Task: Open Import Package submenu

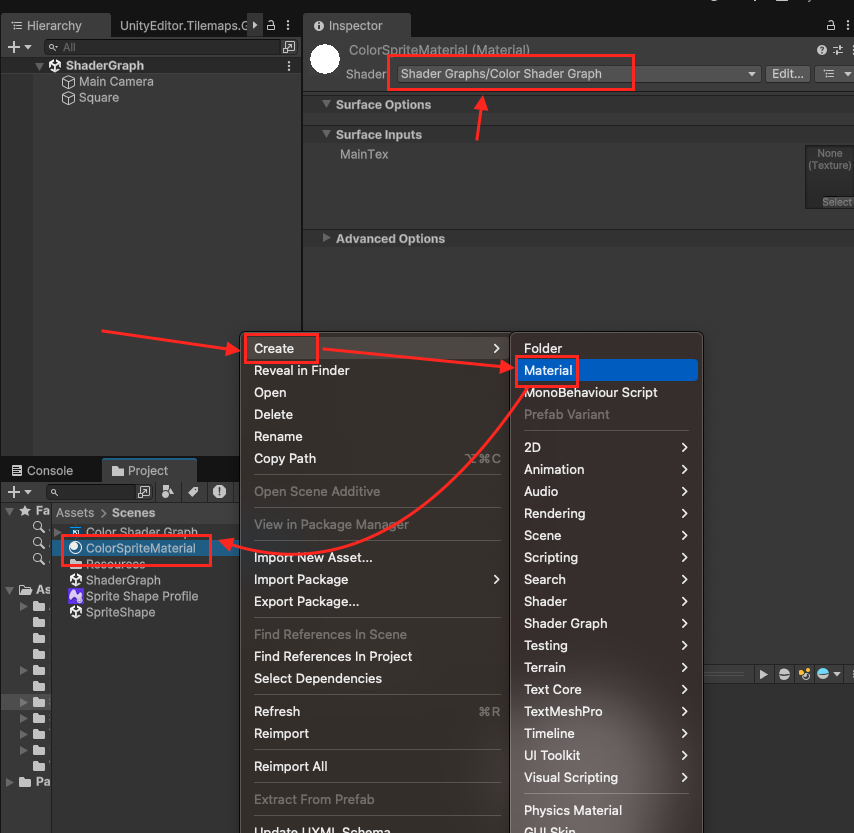Action: tap(377, 580)
